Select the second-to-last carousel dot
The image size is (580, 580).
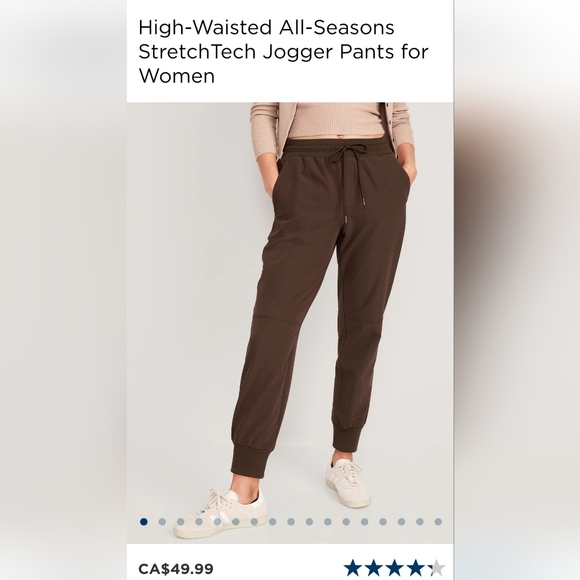[419, 522]
